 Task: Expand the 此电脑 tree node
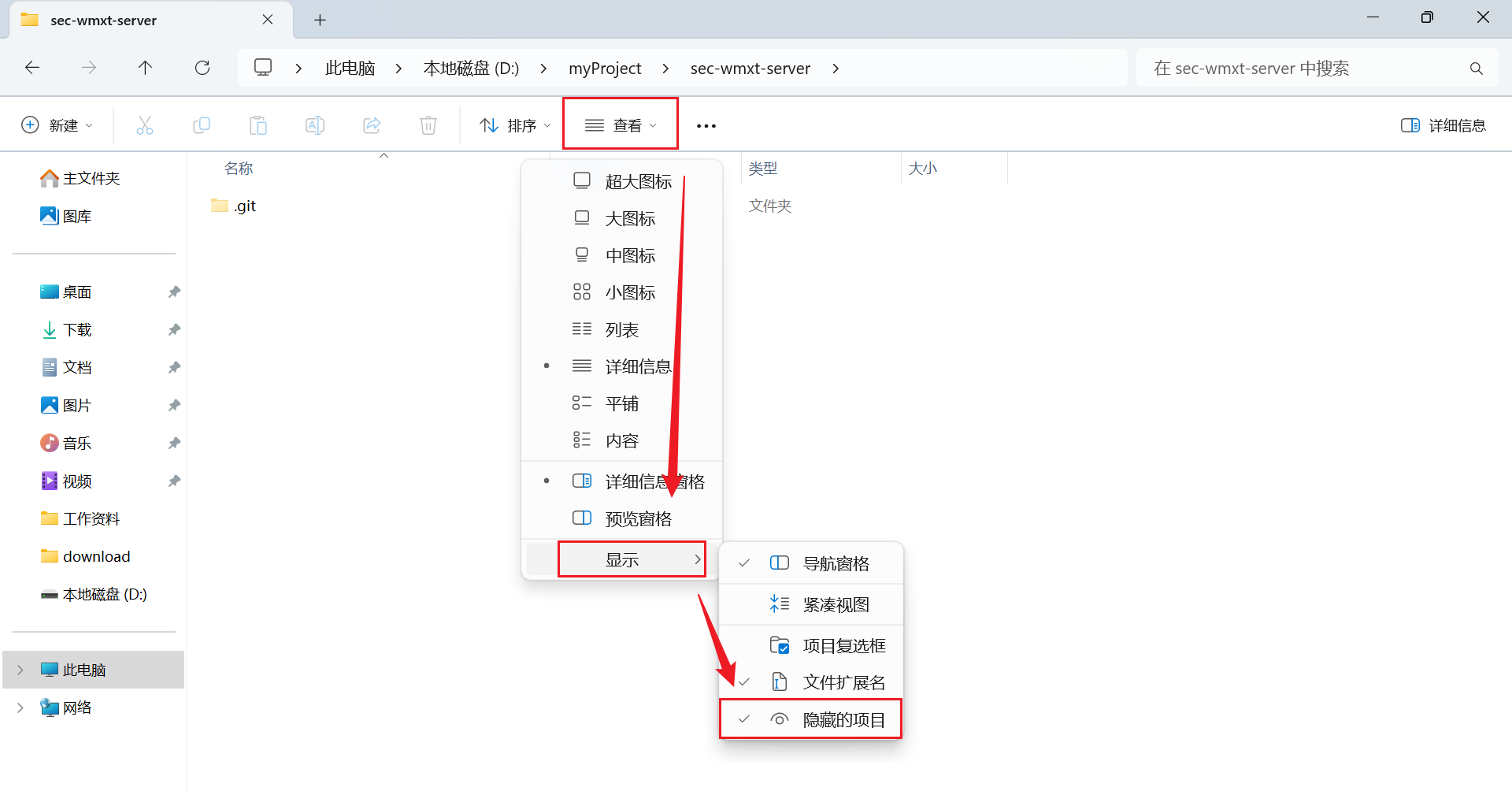[20, 670]
